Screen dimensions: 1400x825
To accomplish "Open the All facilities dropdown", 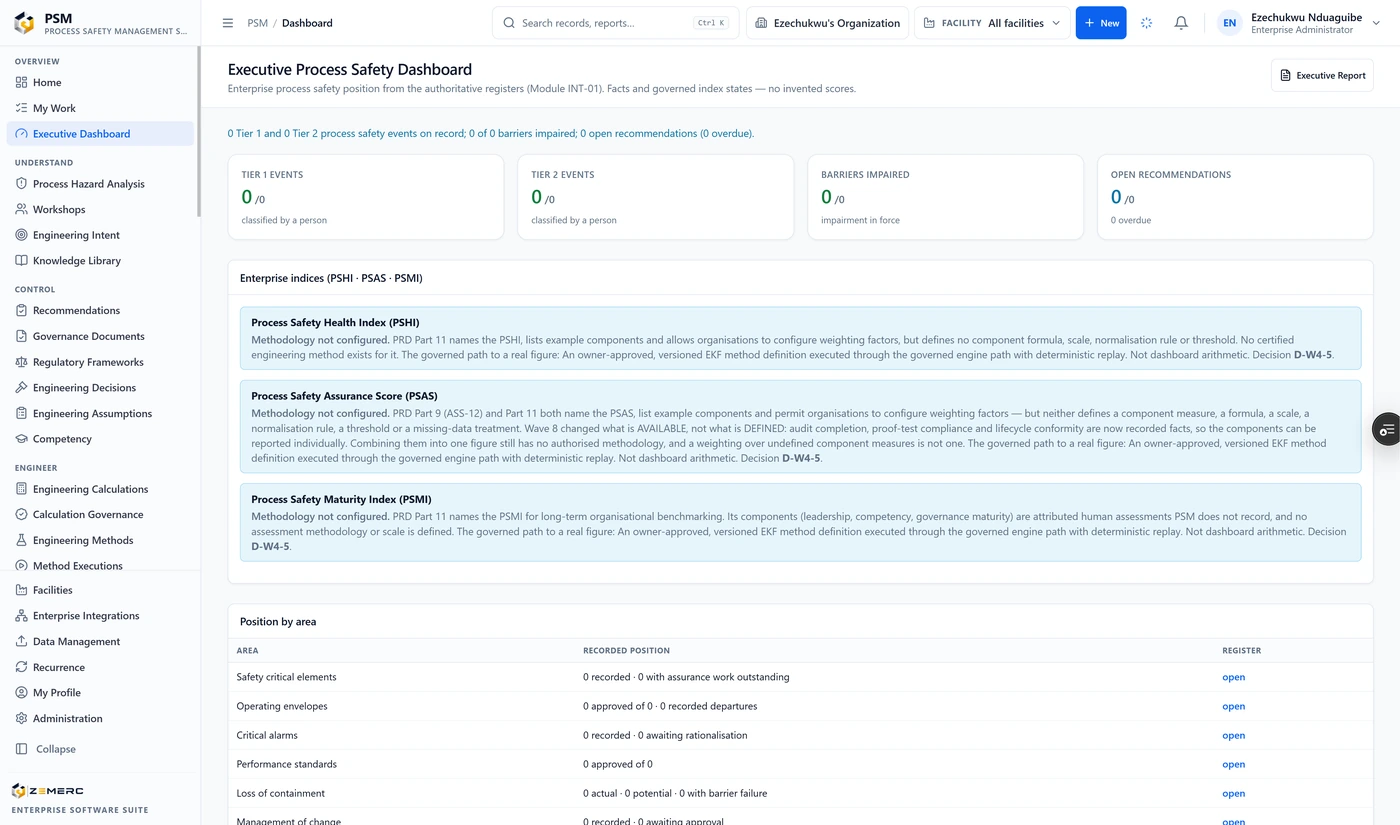I will coord(992,23).
